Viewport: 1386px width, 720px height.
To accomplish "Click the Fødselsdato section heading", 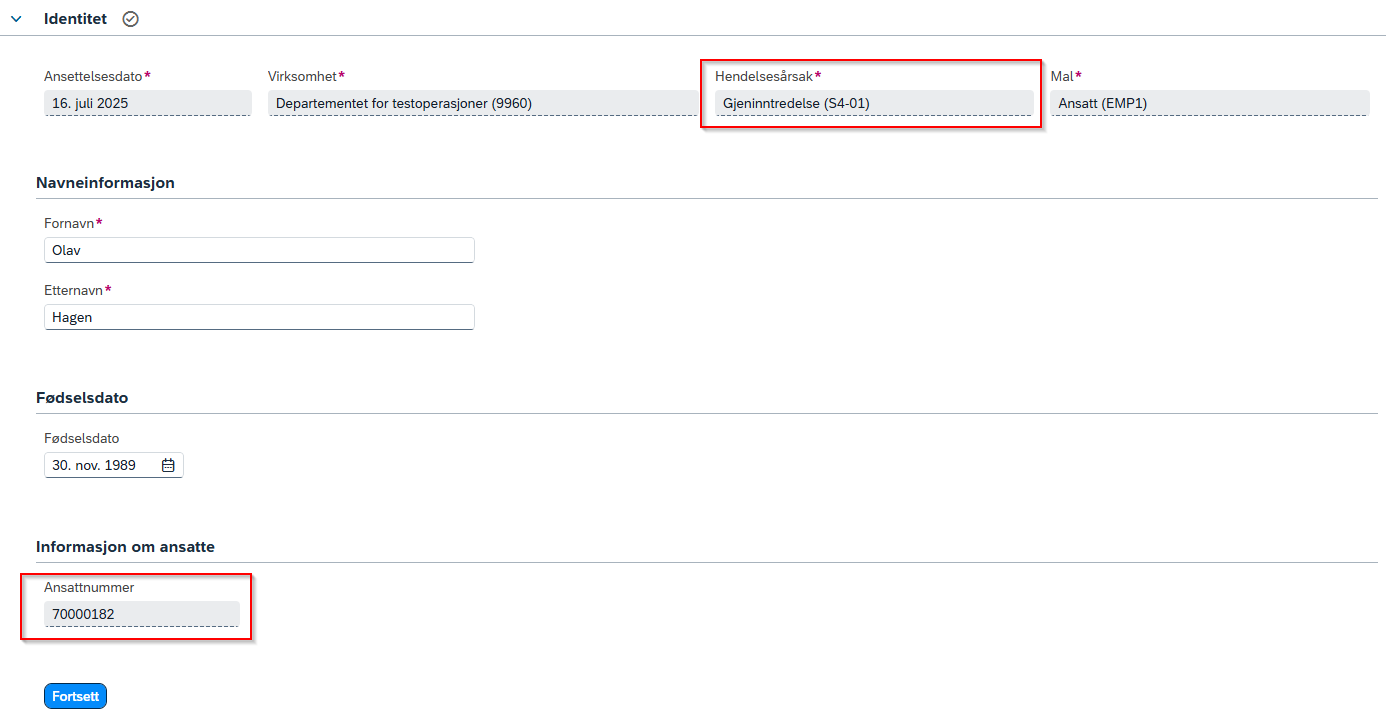I will 82,397.
